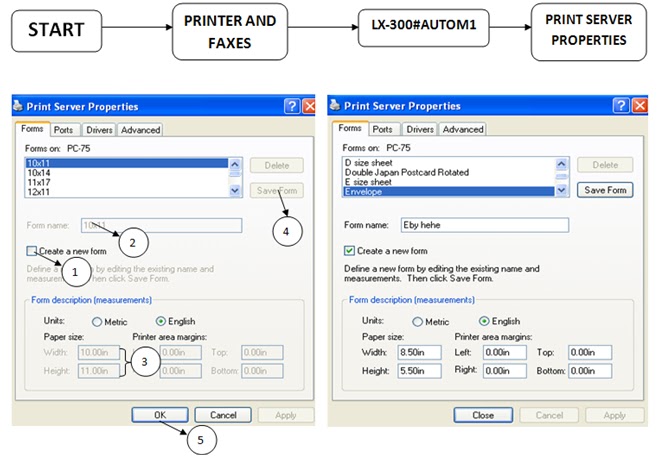Click Cancel button in right dialog

click(549, 415)
